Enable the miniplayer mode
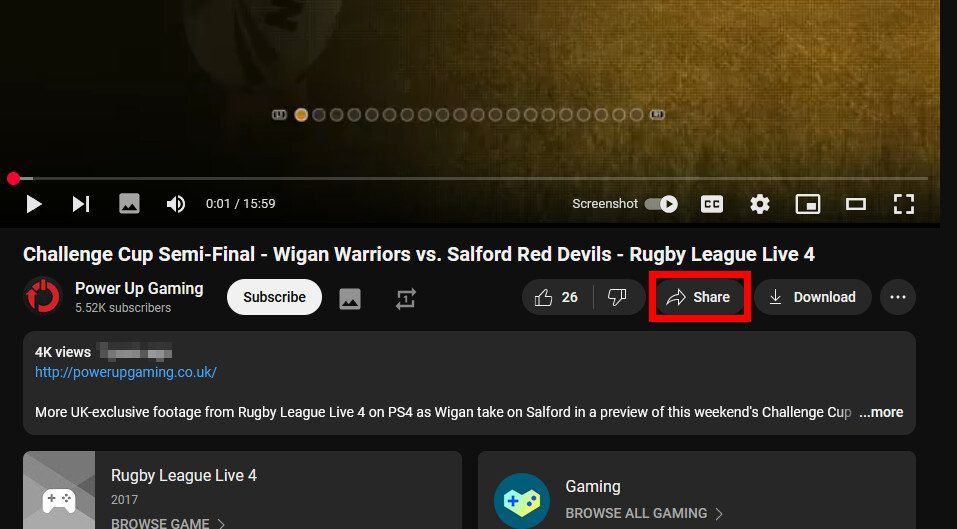The width and height of the screenshot is (957, 529). [807, 204]
